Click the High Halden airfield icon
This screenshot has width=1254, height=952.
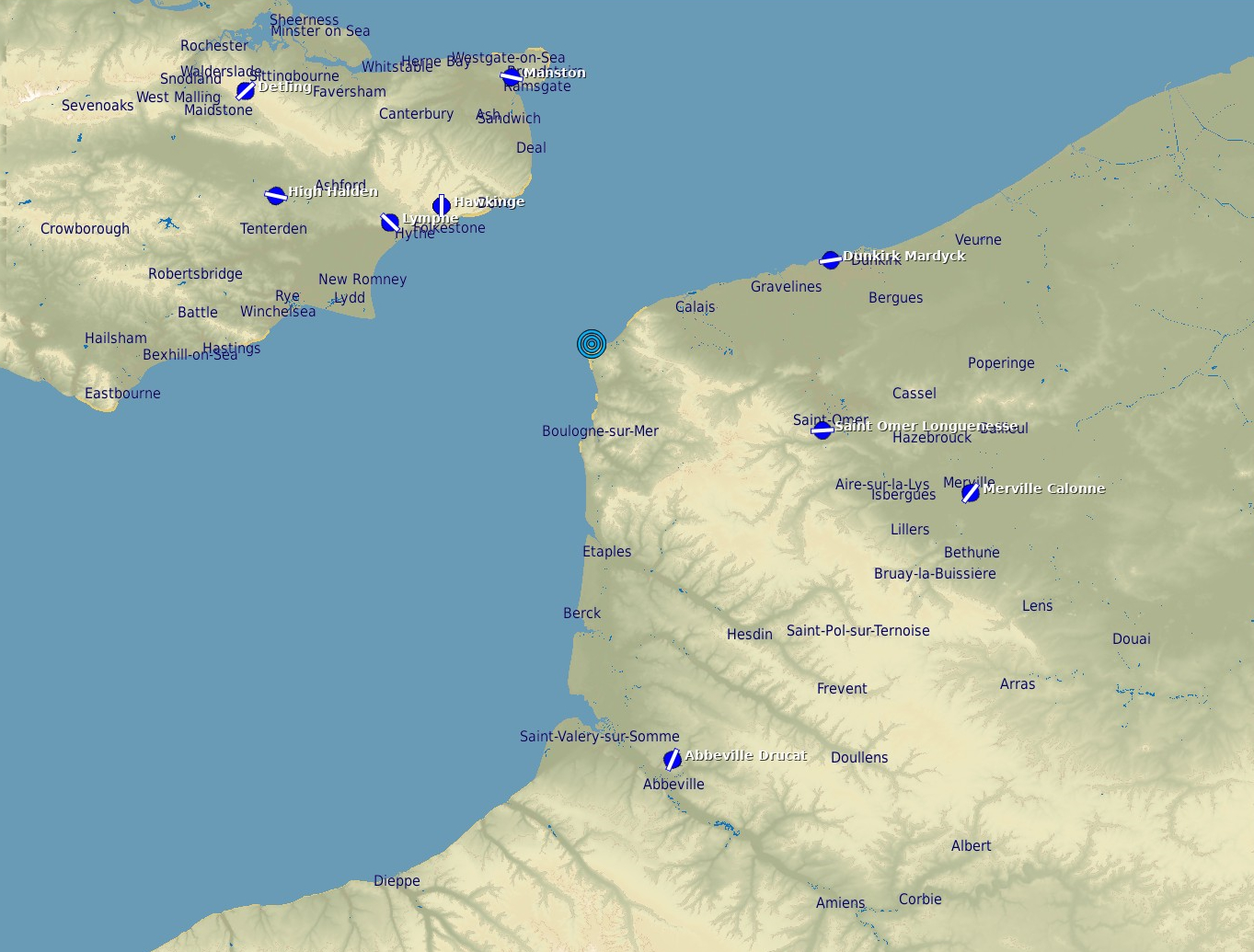pos(275,195)
